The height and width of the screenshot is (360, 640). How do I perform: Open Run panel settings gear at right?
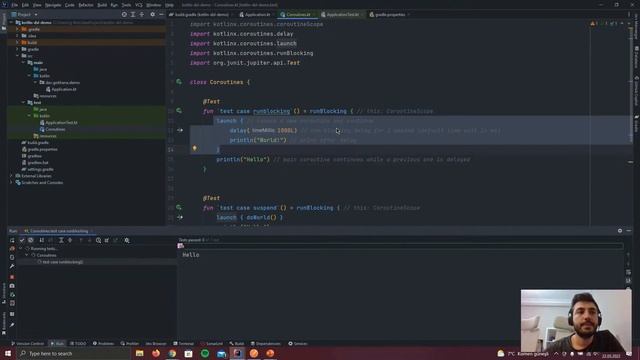coord(620,231)
